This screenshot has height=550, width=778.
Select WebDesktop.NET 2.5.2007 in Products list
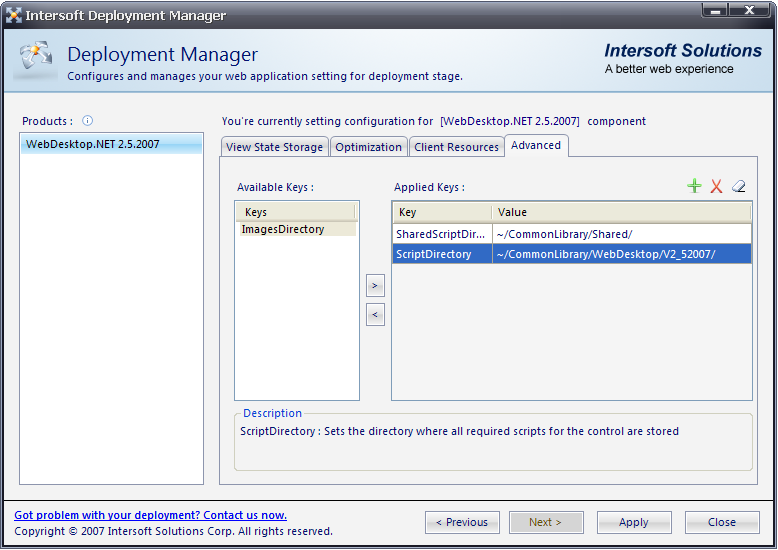pos(93,144)
